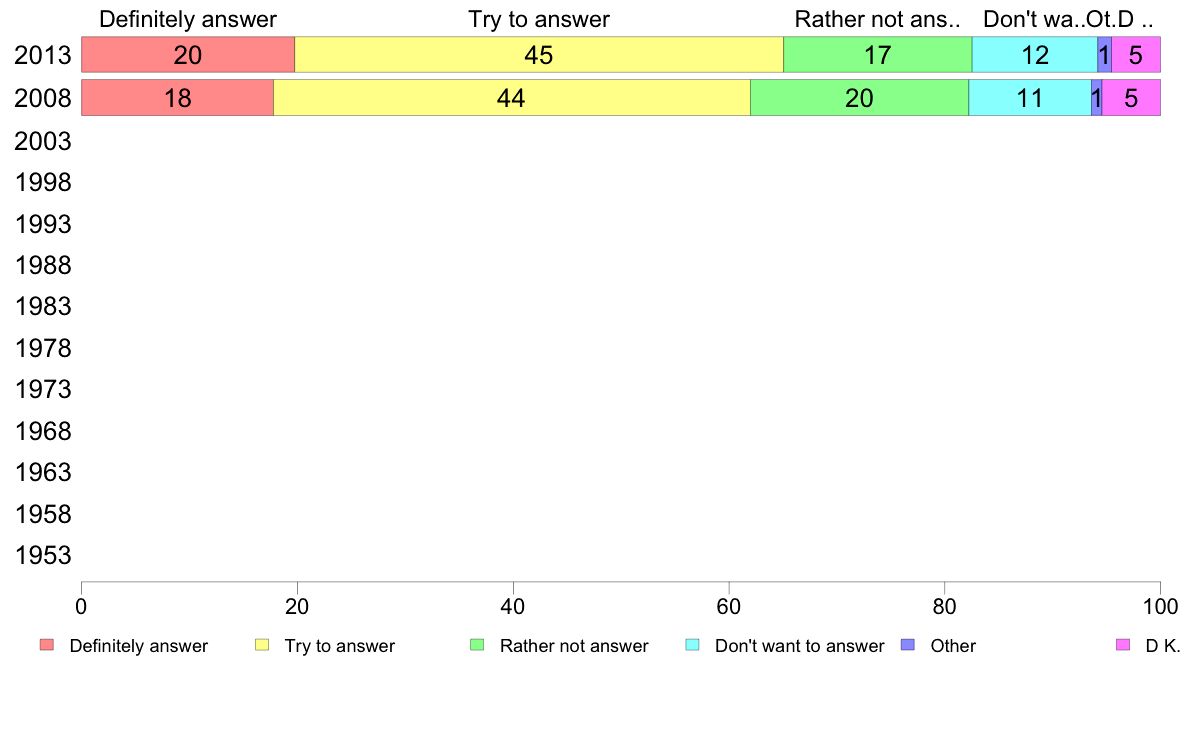Viewport: 1188px width, 736px height.
Task: Click the Rather not answer legend text
Action: pyautogui.click(x=574, y=646)
